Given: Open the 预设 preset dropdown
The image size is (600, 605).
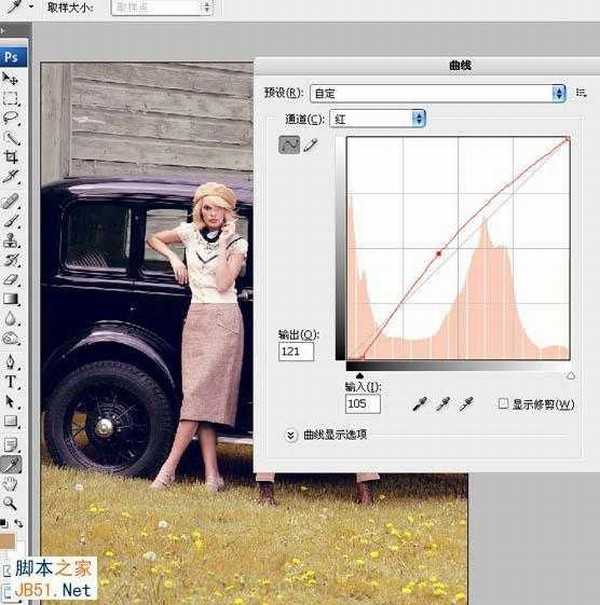Looking at the screenshot, I should click(438, 93).
